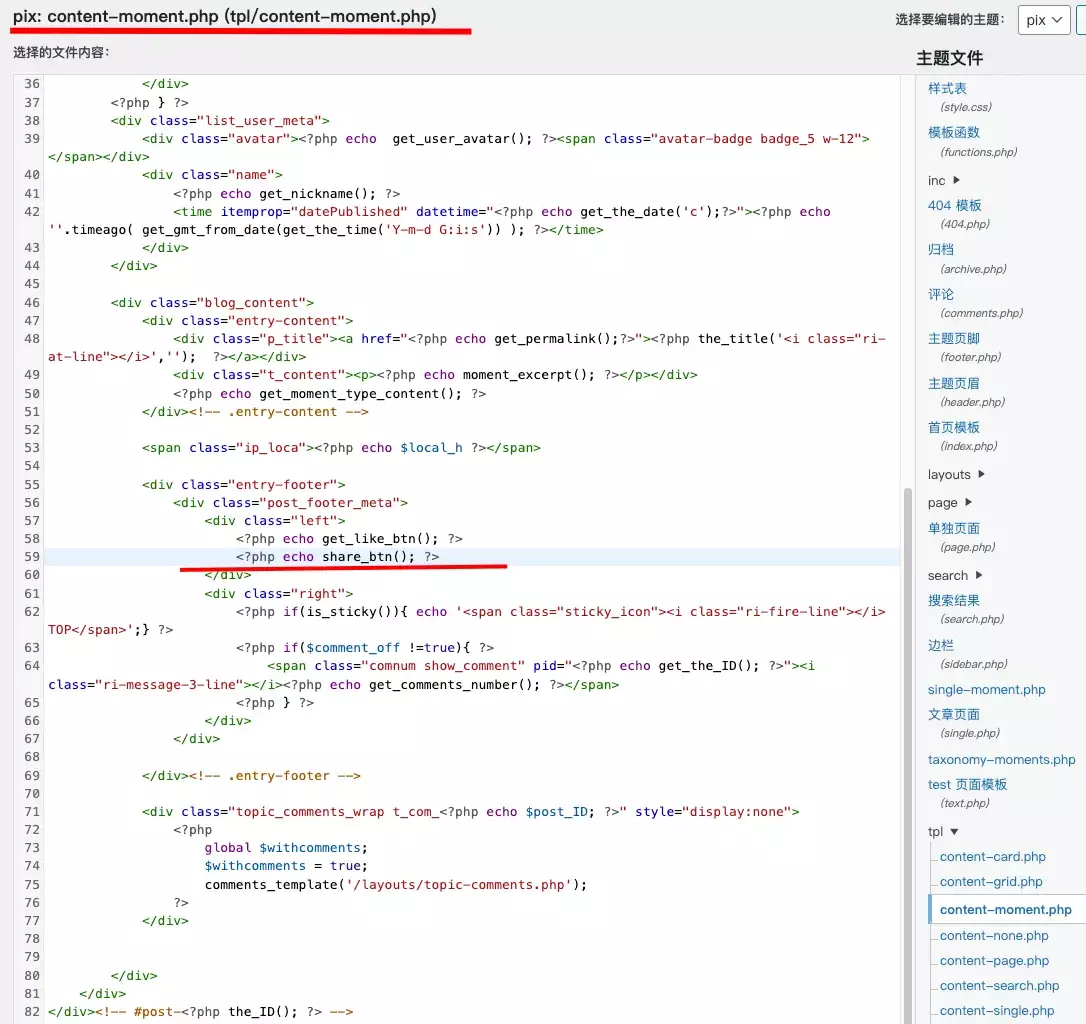Image resolution: width=1086 pixels, height=1024 pixels.
Task: Place cursor on the share_btn() code line
Action: click(337, 556)
